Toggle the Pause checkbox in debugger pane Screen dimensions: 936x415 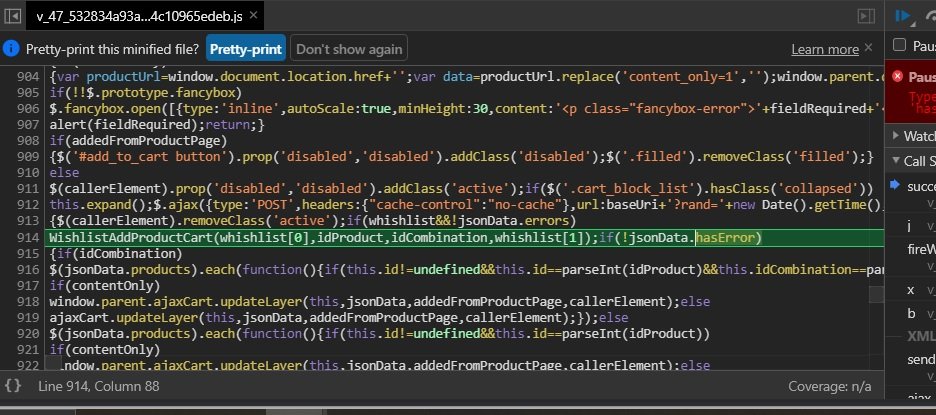click(899, 45)
